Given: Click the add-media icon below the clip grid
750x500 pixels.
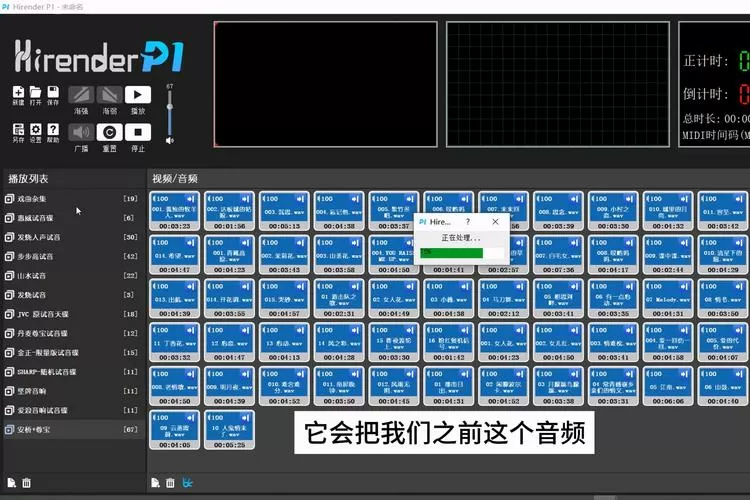Looking at the screenshot, I should [155, 483].
